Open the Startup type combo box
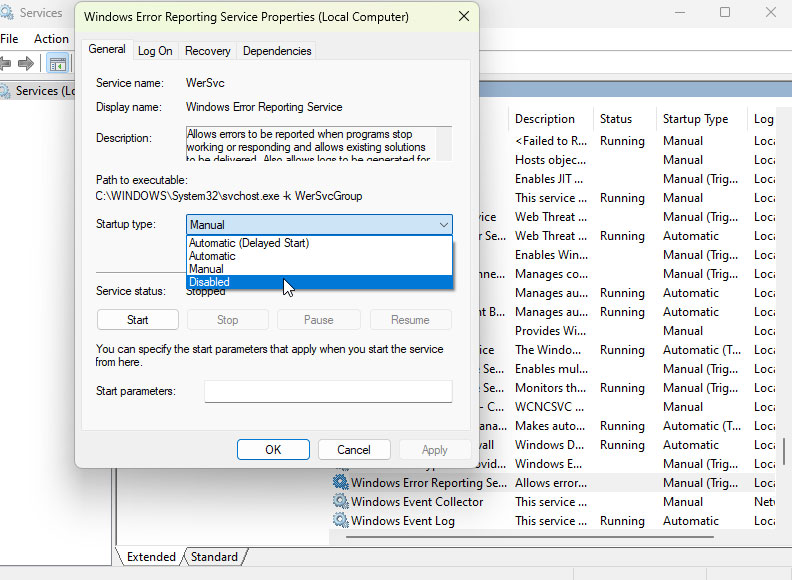The width and height of the screenshot is (792, 580). (319, 225)
